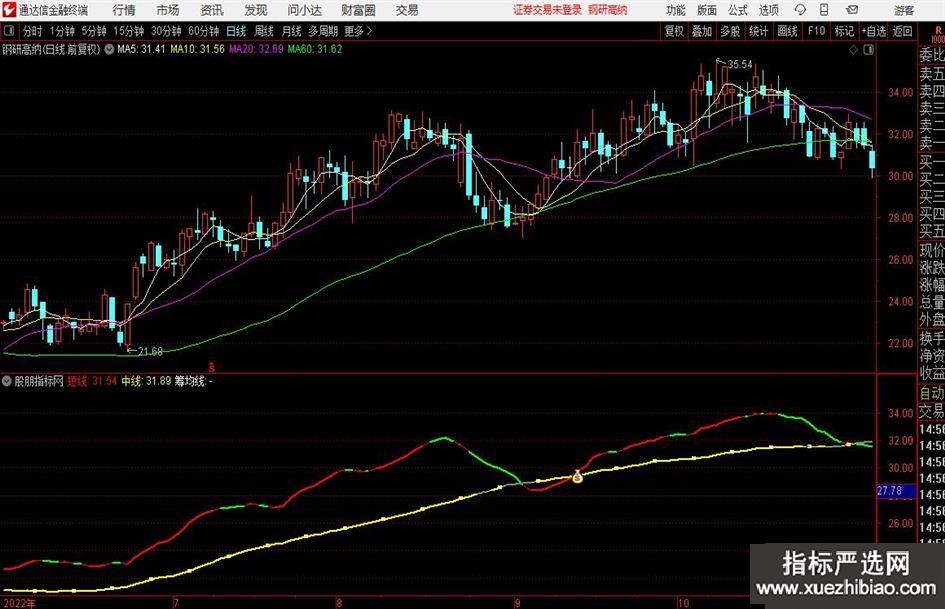The height and width of the screenshot is (609, 945).
Task: Switch to 1分钟 period
Action: (x=62, y=31)
